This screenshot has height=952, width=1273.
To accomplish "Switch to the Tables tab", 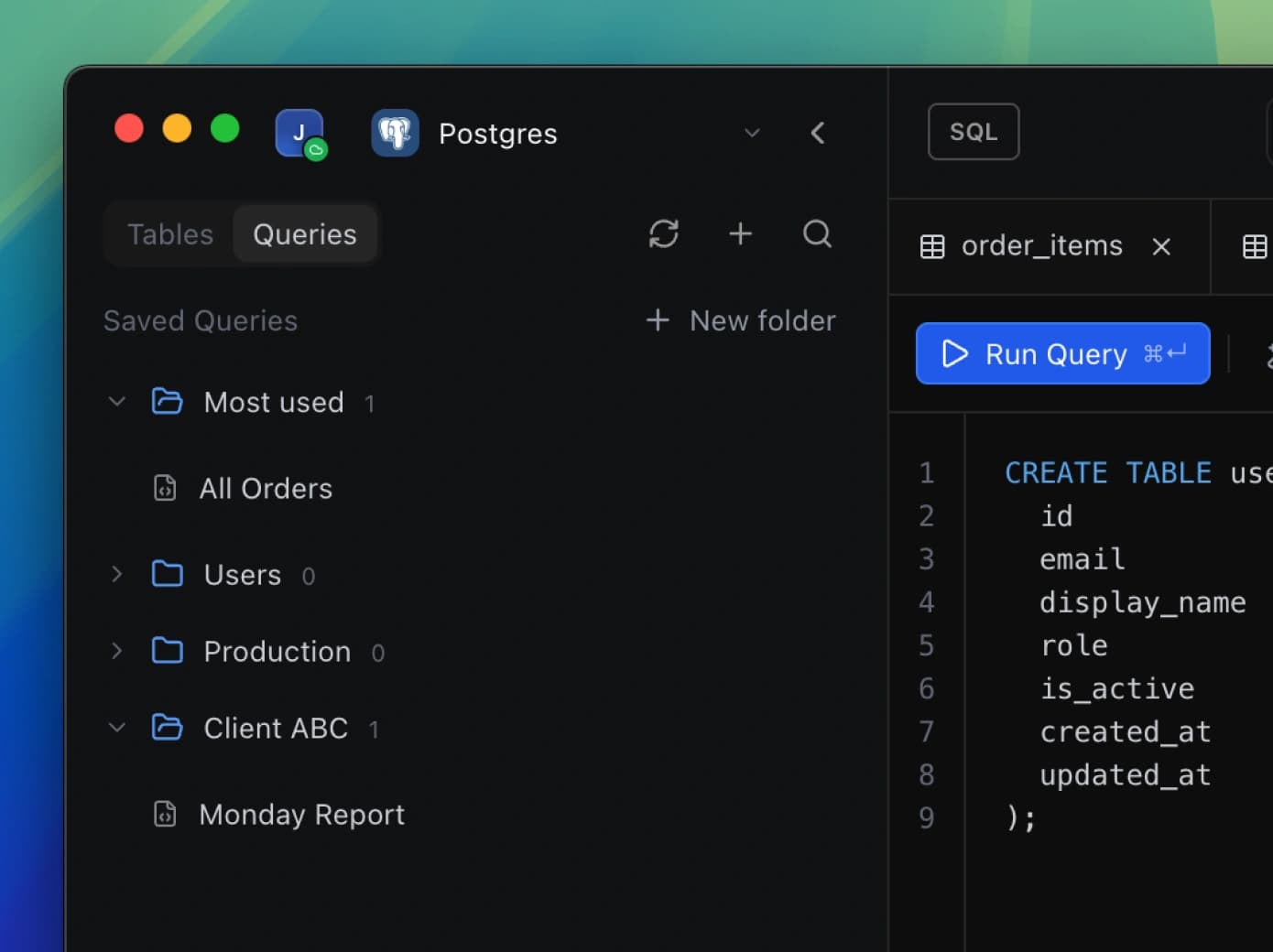I will point(169,233).
